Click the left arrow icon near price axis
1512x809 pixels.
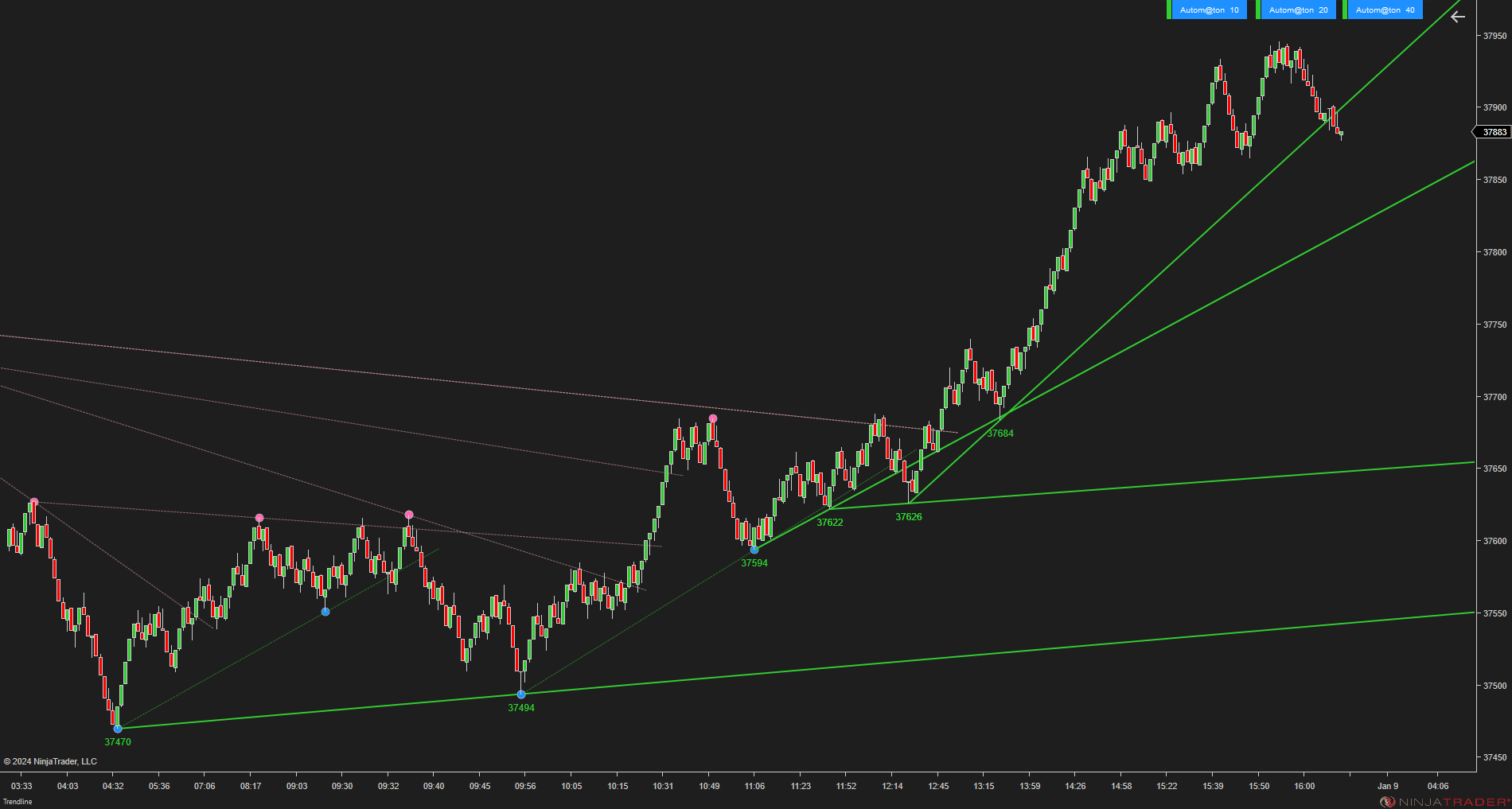pyautogui.click(x=1457, y=17)
